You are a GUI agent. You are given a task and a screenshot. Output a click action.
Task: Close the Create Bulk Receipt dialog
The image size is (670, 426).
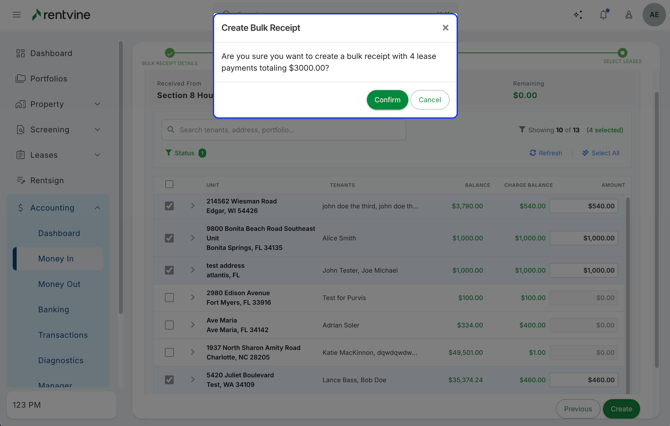[445, 28]
